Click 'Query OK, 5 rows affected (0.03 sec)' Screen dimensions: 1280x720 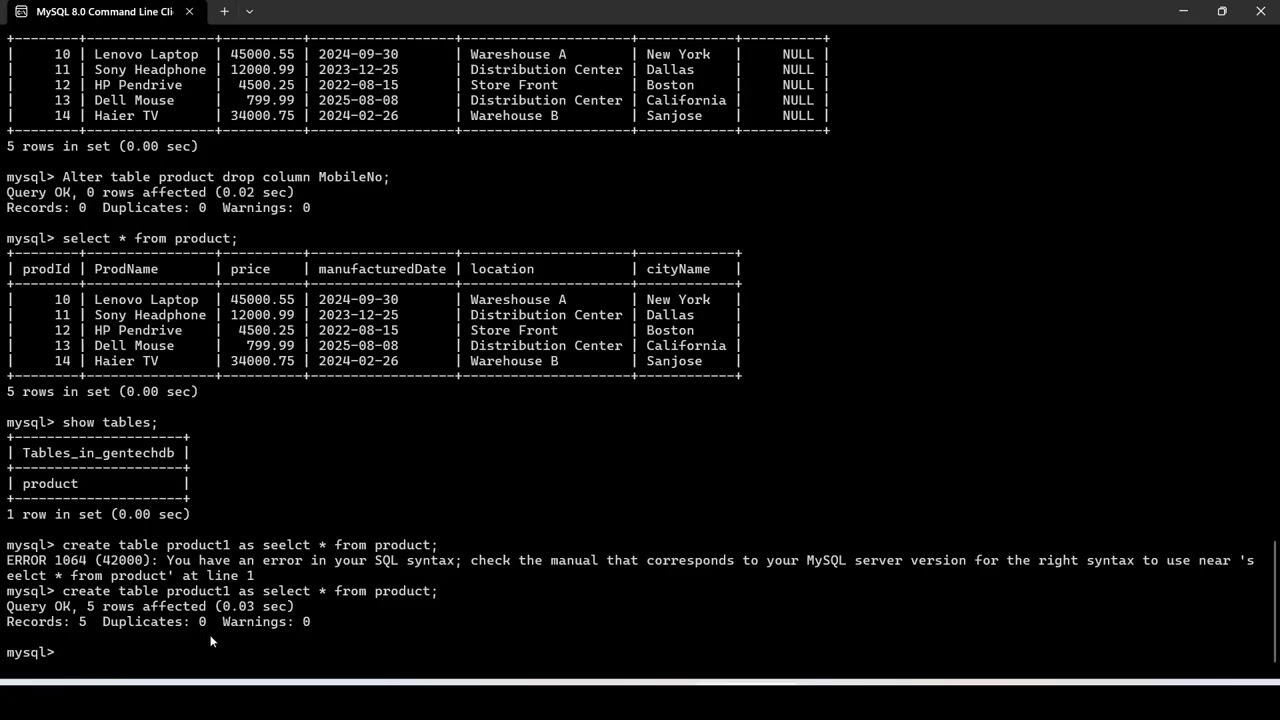click(x=150, y=606)
